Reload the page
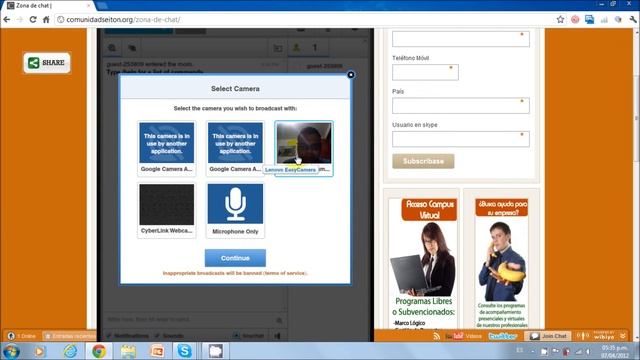Viewport: 640px width, 360px height. pos(33,19)
